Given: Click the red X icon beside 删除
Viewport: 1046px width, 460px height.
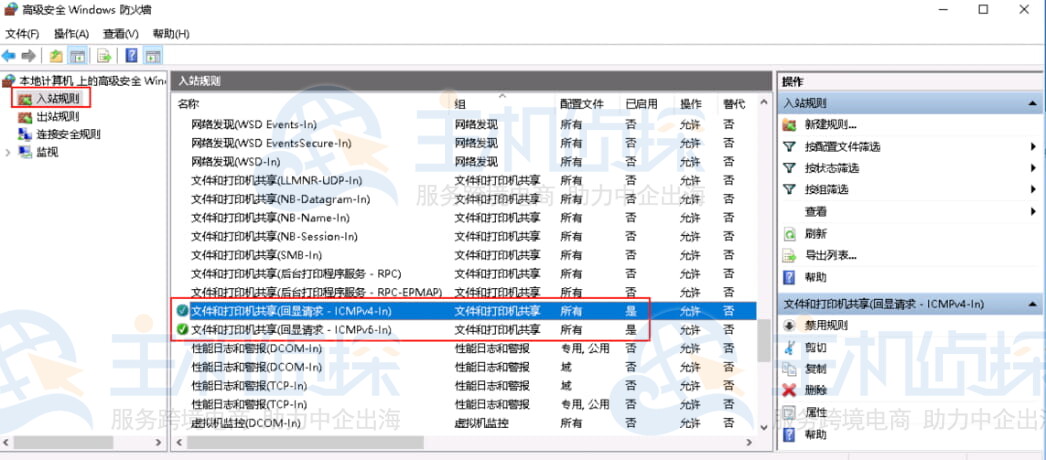Looking at the screenshot, I should pyautogui.click(x=790, y=391).
